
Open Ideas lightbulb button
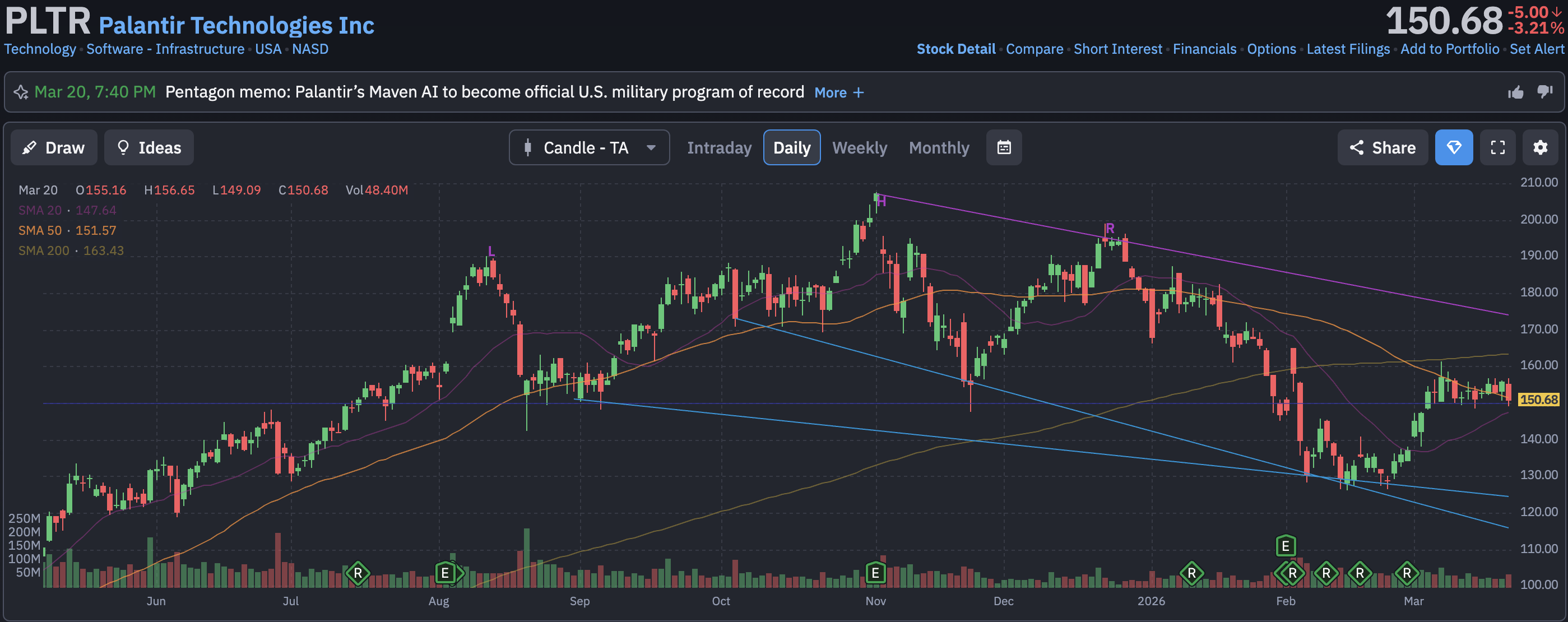tap(149, 147)
